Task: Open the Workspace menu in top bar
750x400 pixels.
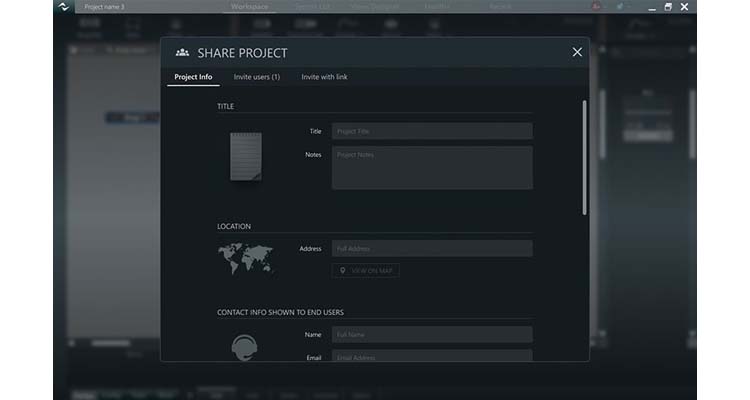Action: coord(250,7)
